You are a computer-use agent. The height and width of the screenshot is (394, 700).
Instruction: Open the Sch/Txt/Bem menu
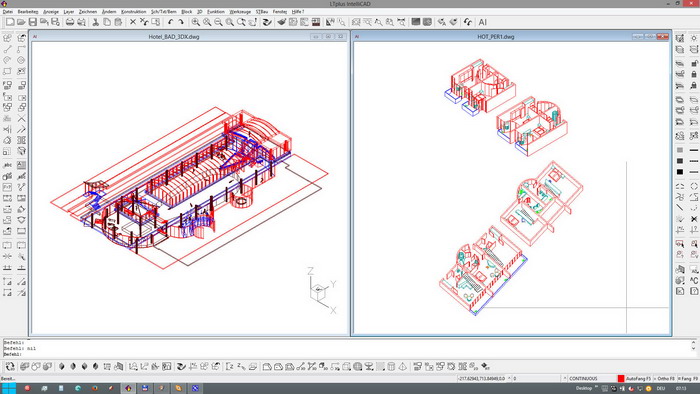click(163, 12)
